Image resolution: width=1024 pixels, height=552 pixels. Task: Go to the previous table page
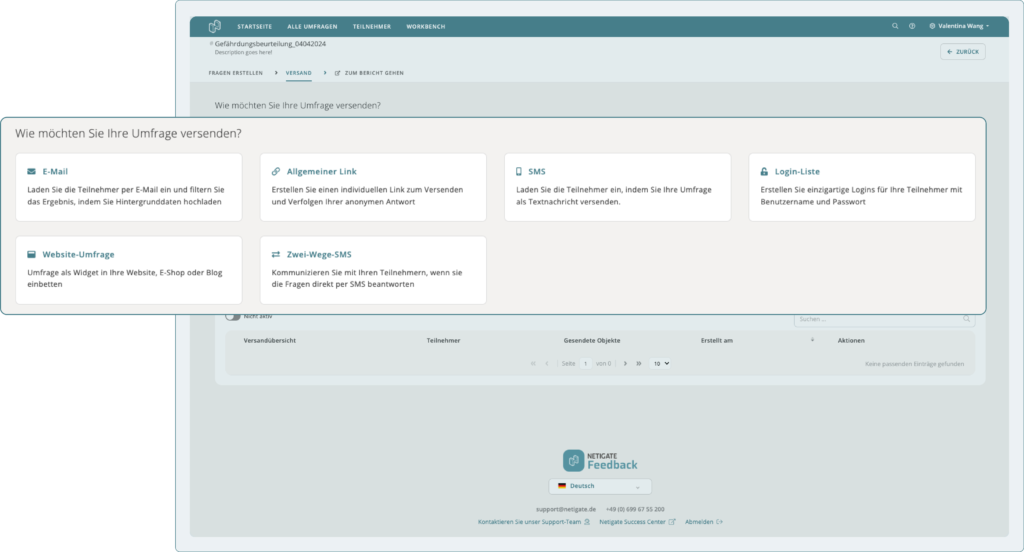click(x=547, y=363)
